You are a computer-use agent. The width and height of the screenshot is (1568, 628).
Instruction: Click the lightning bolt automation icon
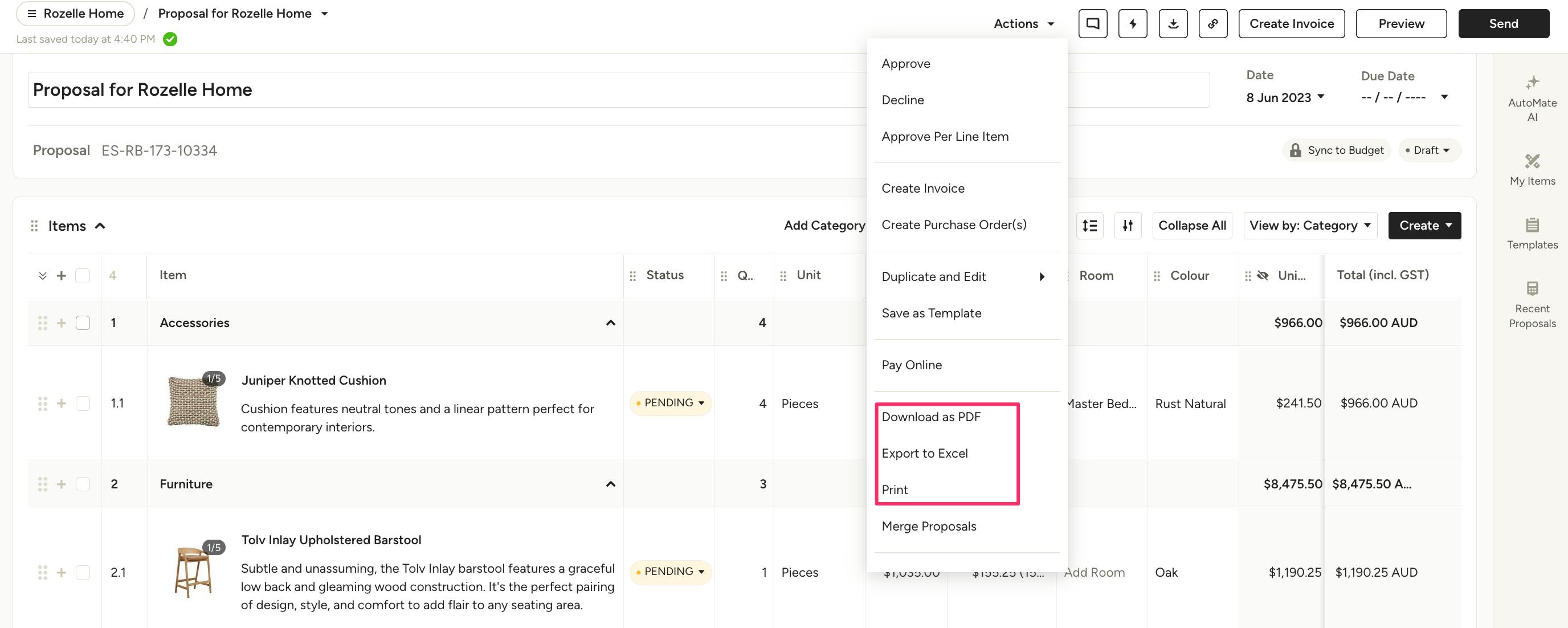coord(1132,24)
